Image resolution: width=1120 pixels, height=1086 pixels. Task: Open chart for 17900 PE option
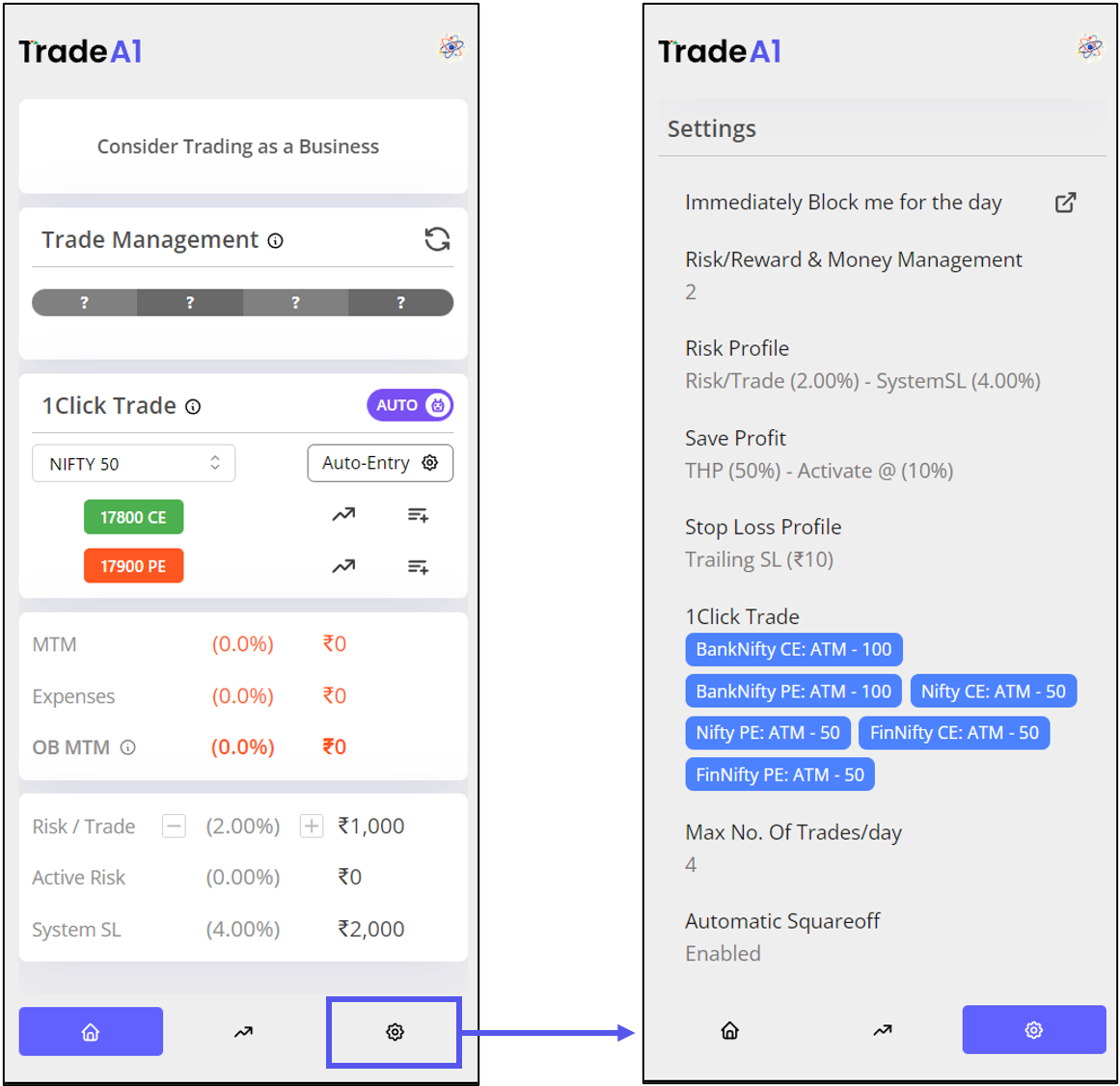pos(343,566)
